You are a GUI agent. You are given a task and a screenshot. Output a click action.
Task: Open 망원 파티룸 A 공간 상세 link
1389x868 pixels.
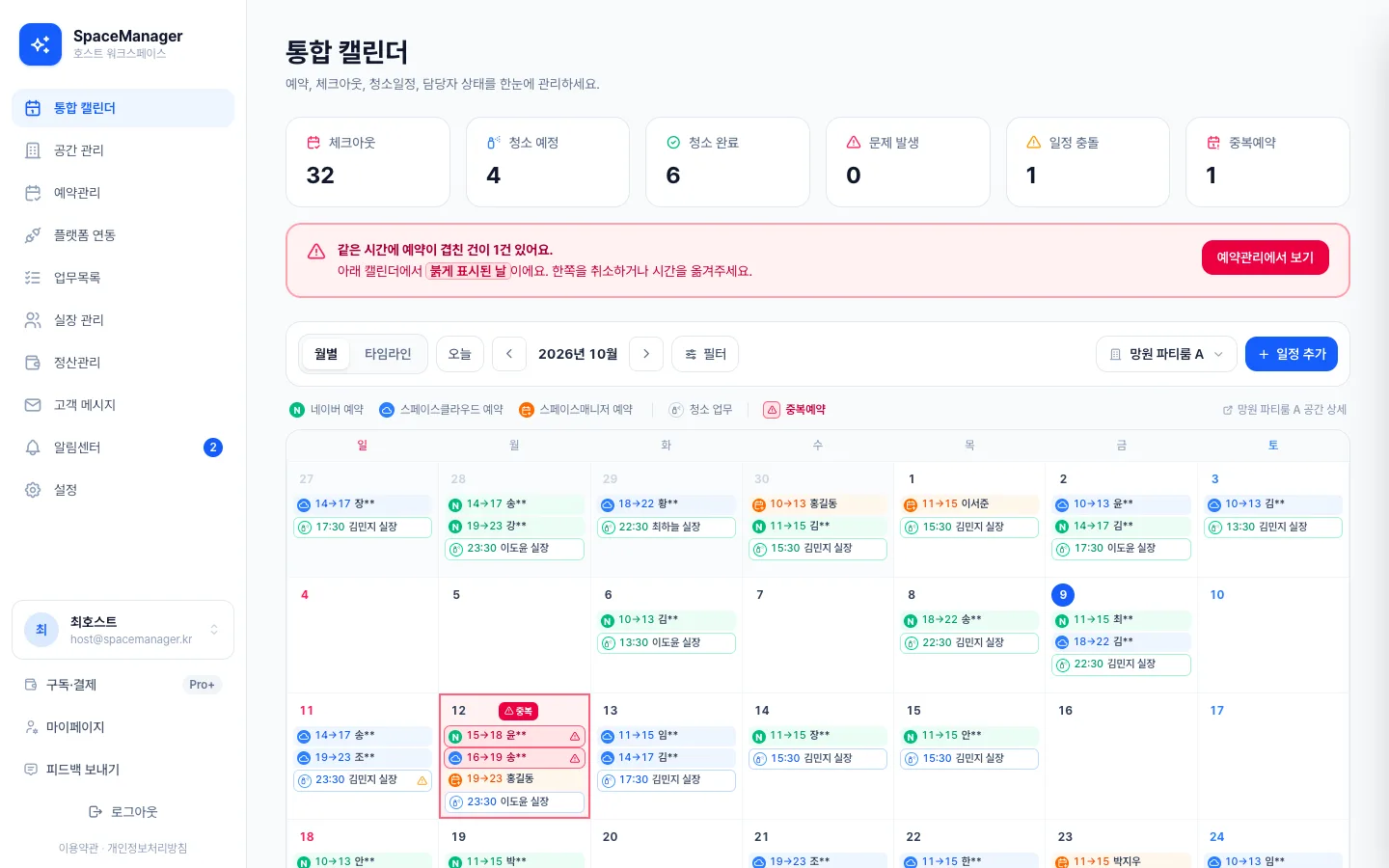click(x=1285, y=410)
